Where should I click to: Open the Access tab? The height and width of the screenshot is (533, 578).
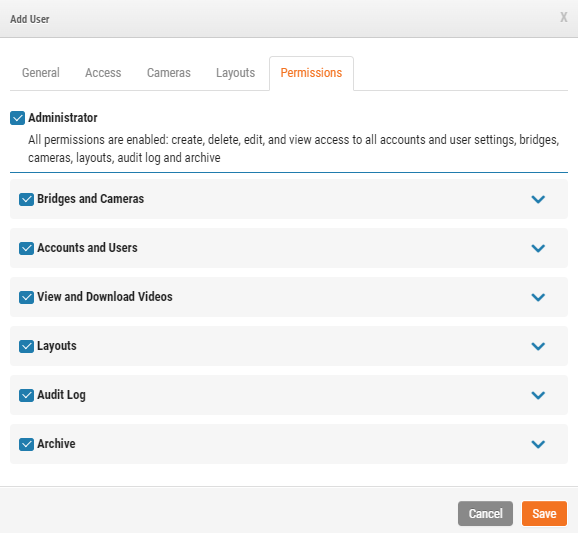(103, 73)
